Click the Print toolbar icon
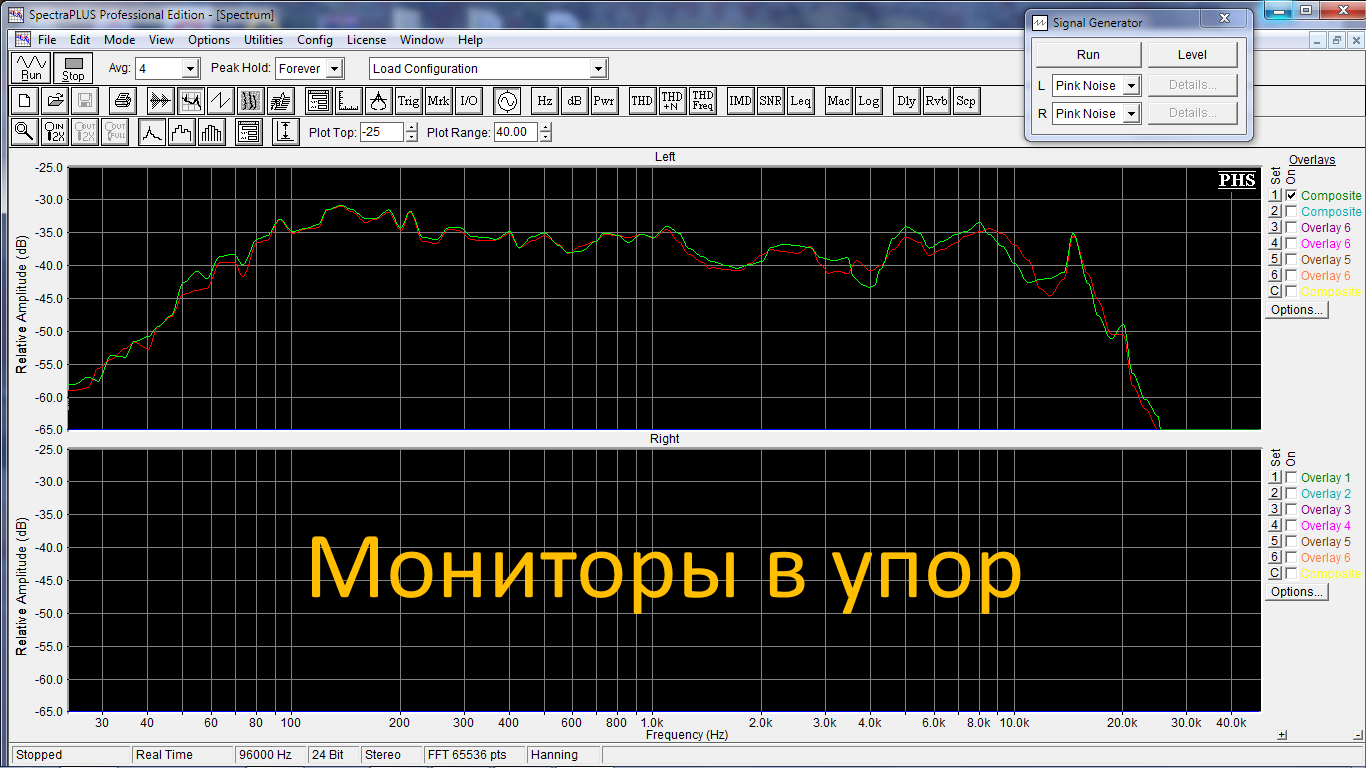The width and height of the screenshot is (1366, 768). pyautogui.click(x=123, y=101)
